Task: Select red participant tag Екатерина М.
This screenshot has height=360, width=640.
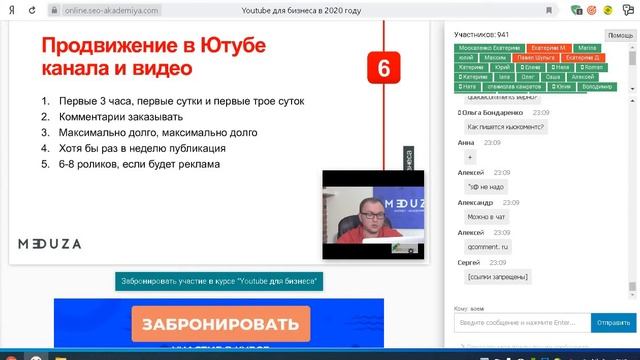Action: (x=549, y=48)
